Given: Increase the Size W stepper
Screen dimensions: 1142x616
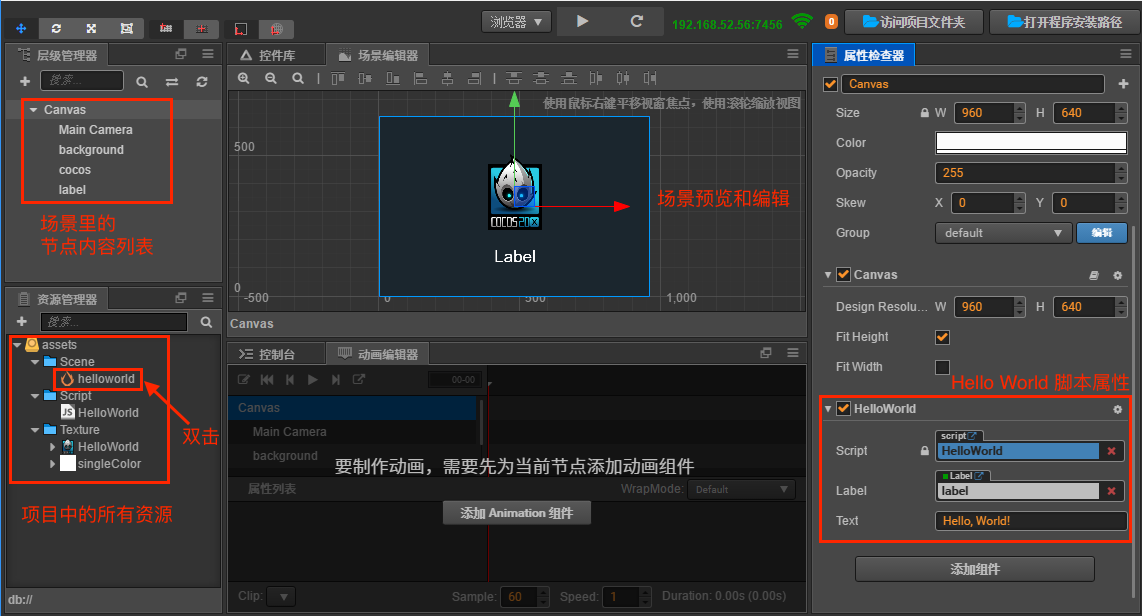Looking at the screenshot, I should [x=1020, y=108].
